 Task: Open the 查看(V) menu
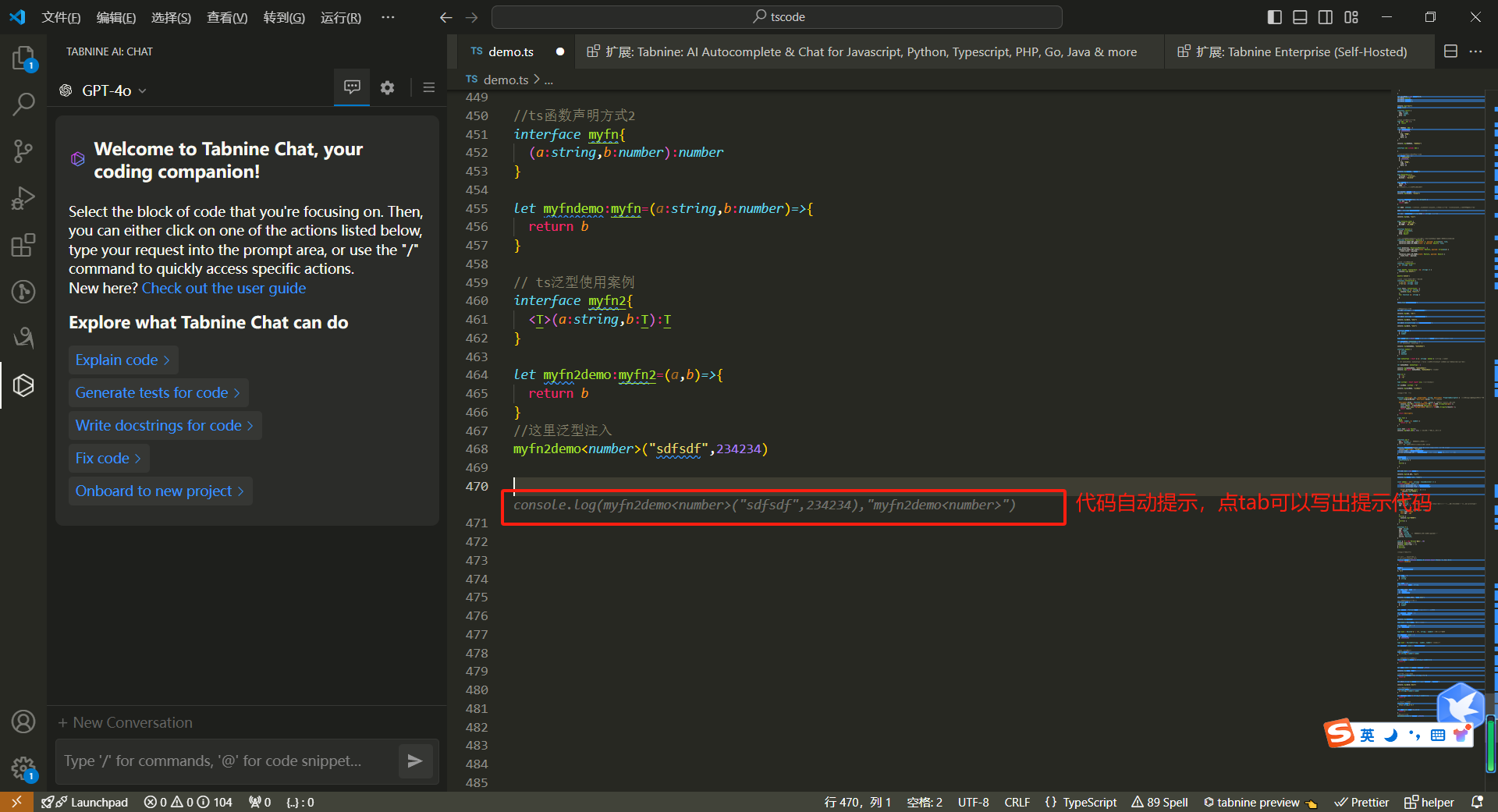227,17
